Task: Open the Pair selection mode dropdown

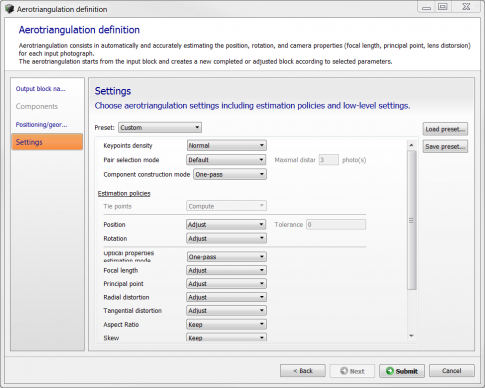Action: point(226,160)
